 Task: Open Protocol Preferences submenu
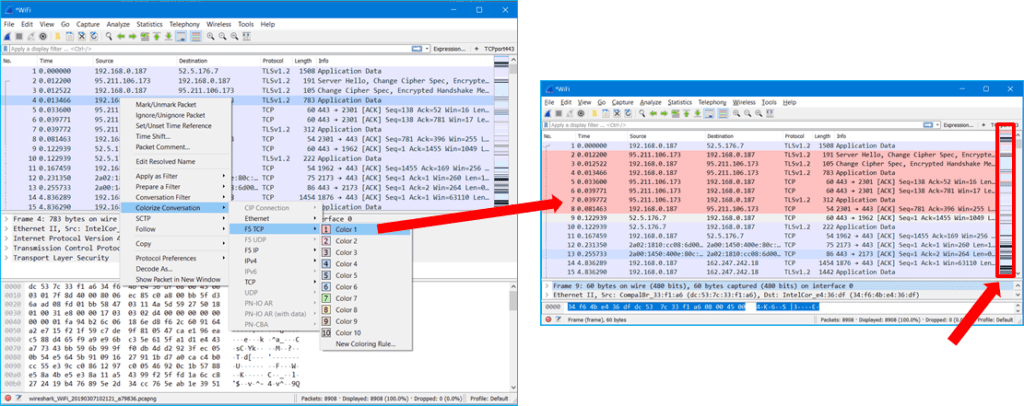(x=175, y=258)
